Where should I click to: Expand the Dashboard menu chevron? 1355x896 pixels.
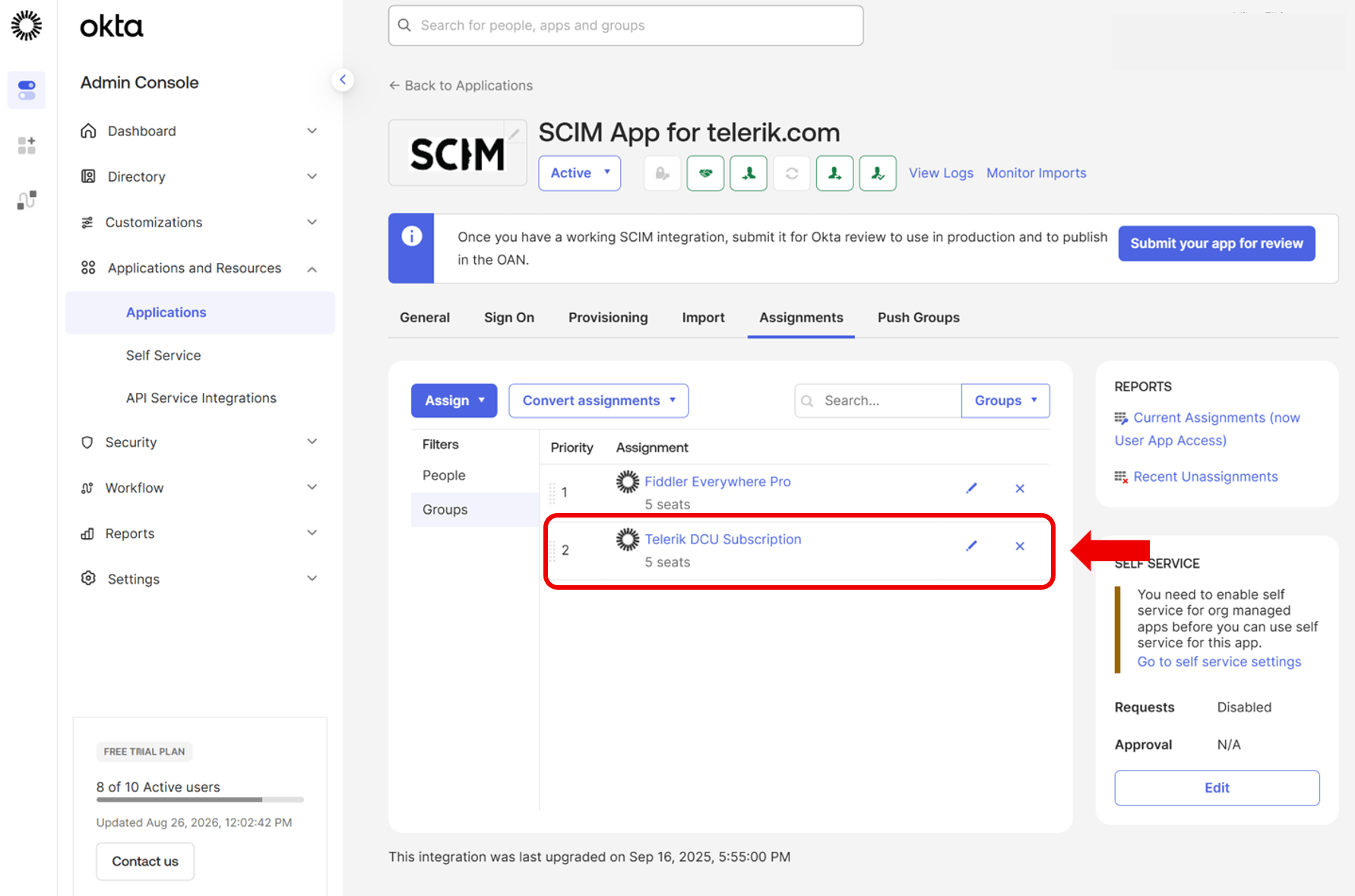(x=312, y=131)
